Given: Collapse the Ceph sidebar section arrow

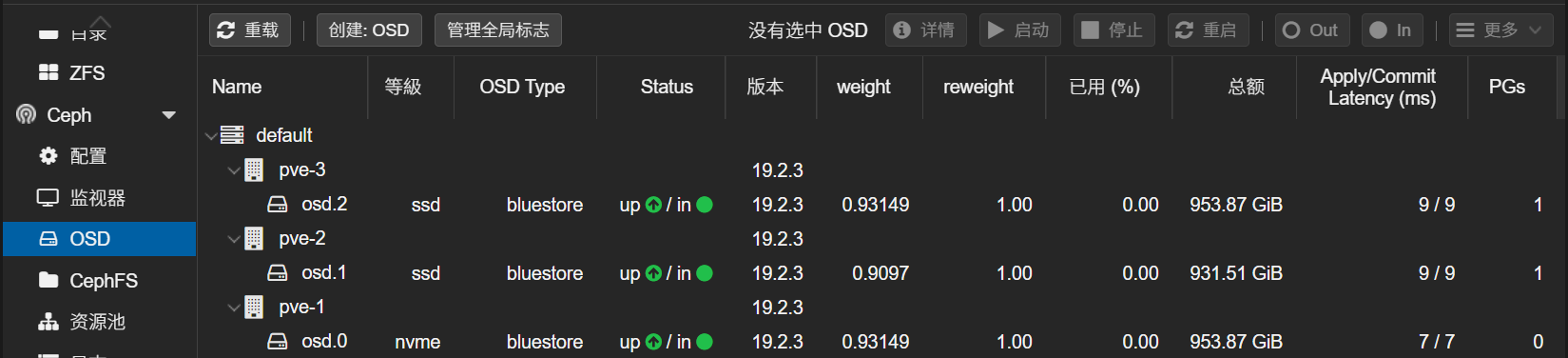Looking at the screenshot, I should point(169,115).
